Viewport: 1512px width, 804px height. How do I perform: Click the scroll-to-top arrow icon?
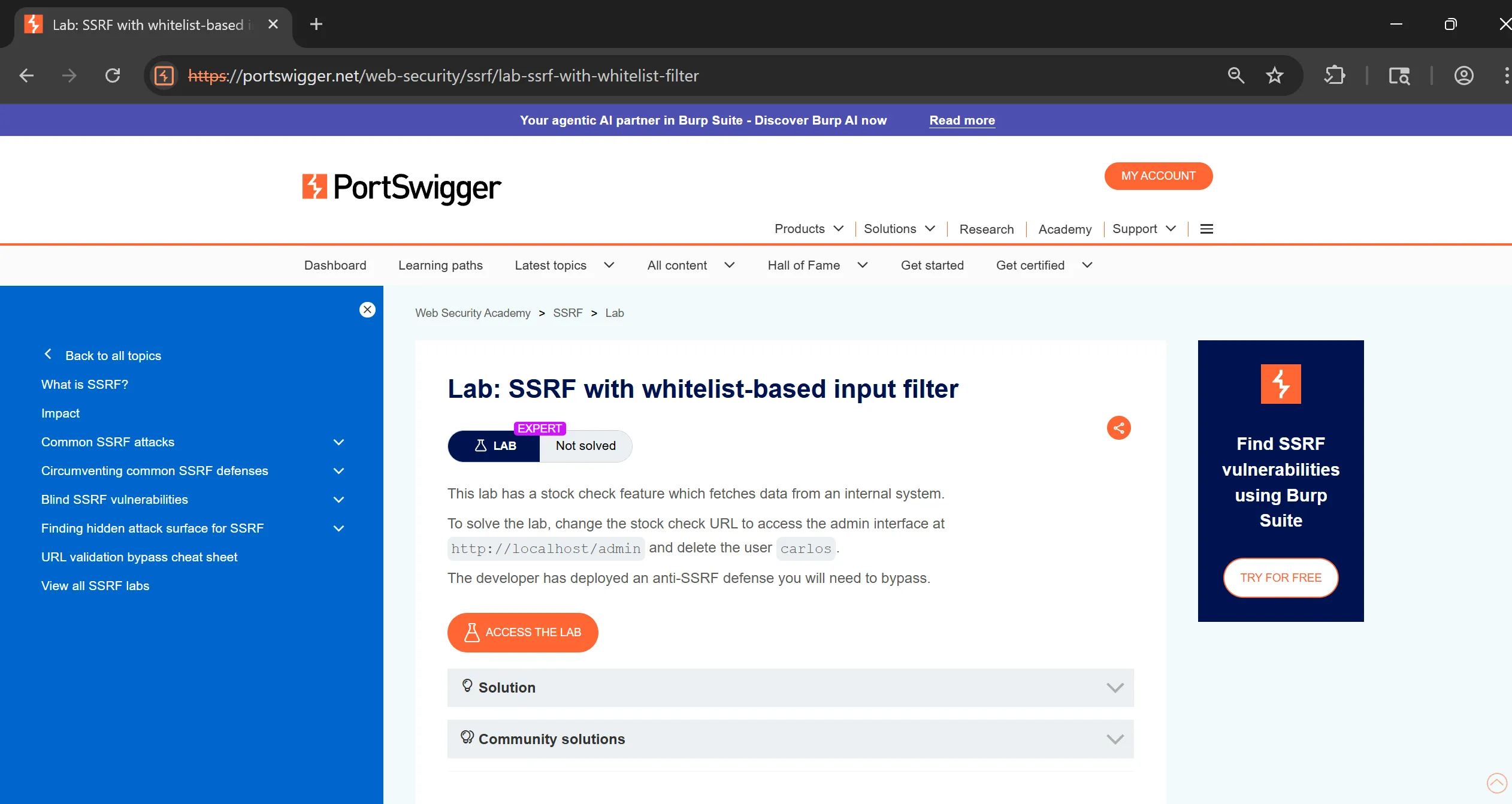point(1496,782)
